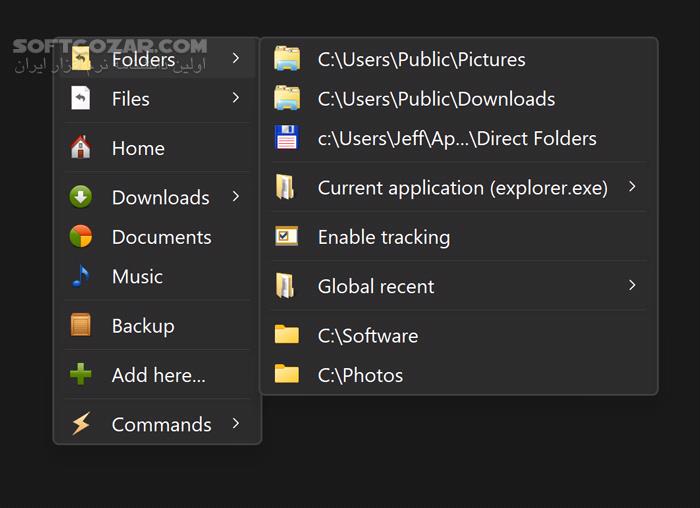Click the red house Home icon

pos(81,147)
